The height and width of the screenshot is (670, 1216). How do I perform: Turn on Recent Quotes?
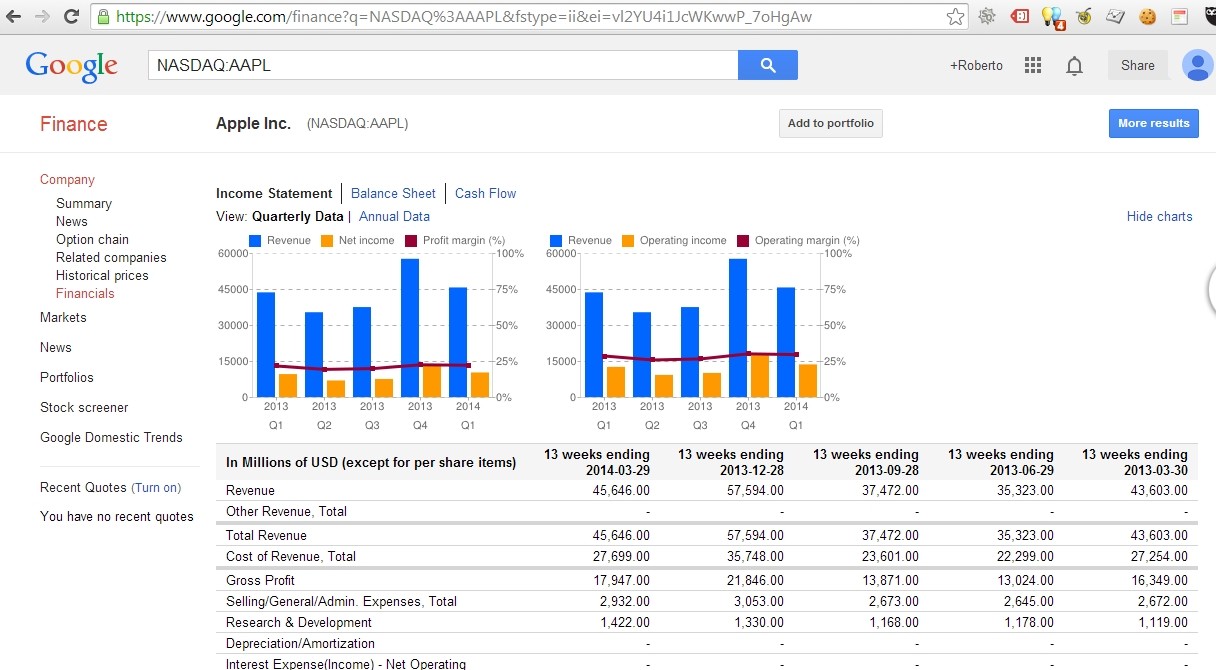click(x=156, y=488)
